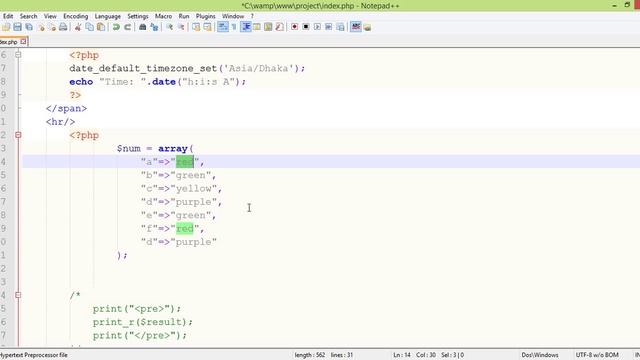
Task: Open the Encoding menu
Action: pyautogui.click(x=76, y=16)
